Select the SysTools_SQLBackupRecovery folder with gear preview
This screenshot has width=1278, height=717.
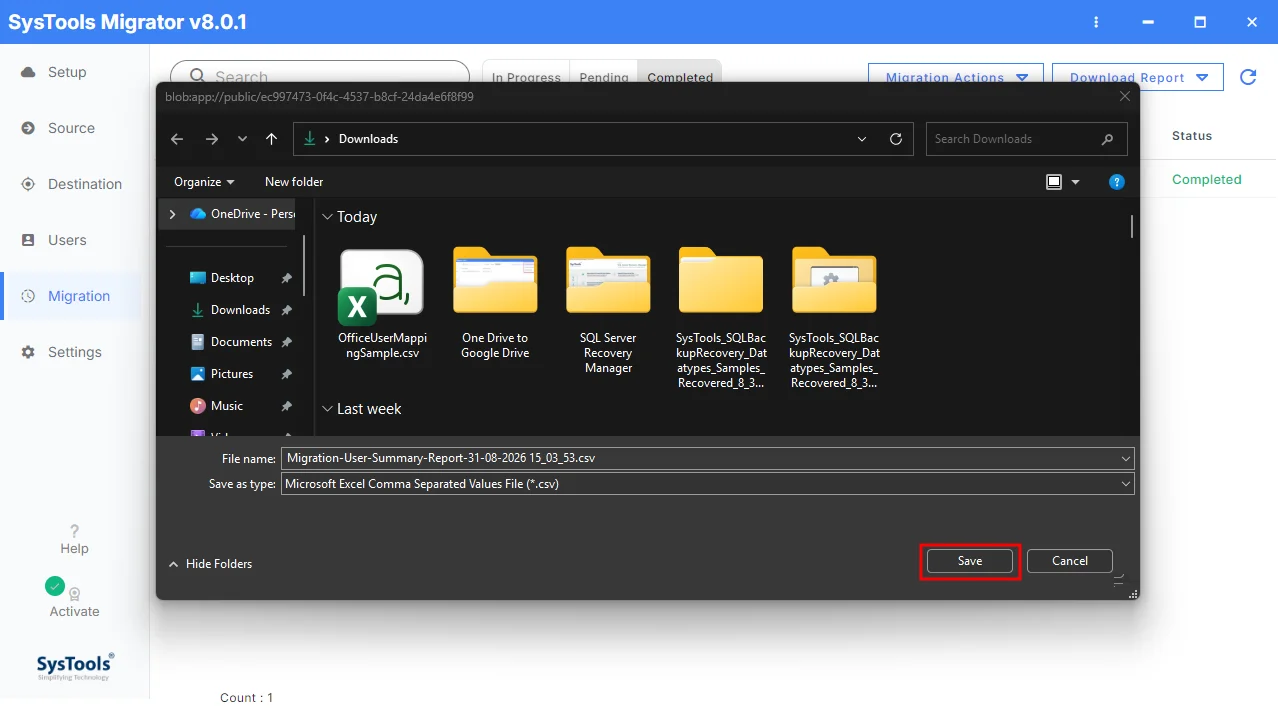click(x=834, y=318)
